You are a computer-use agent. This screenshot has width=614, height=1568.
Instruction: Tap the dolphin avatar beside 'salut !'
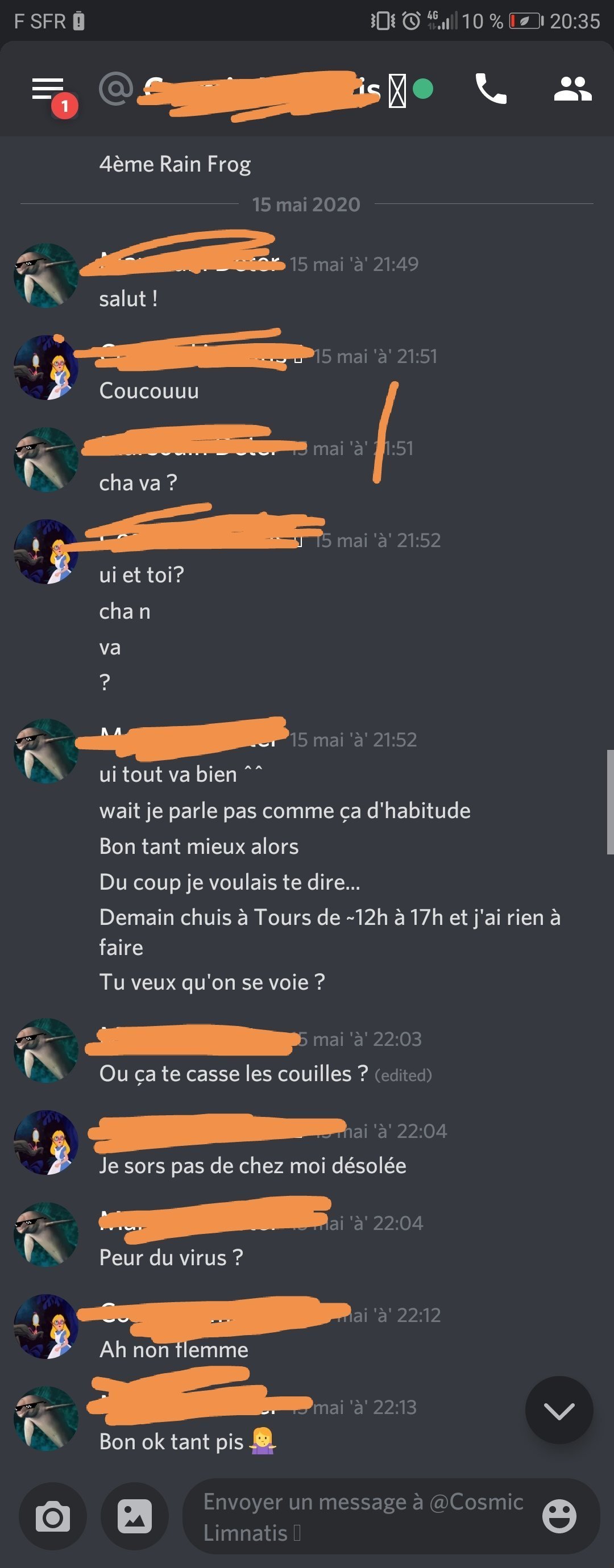[x=46, y=276]
